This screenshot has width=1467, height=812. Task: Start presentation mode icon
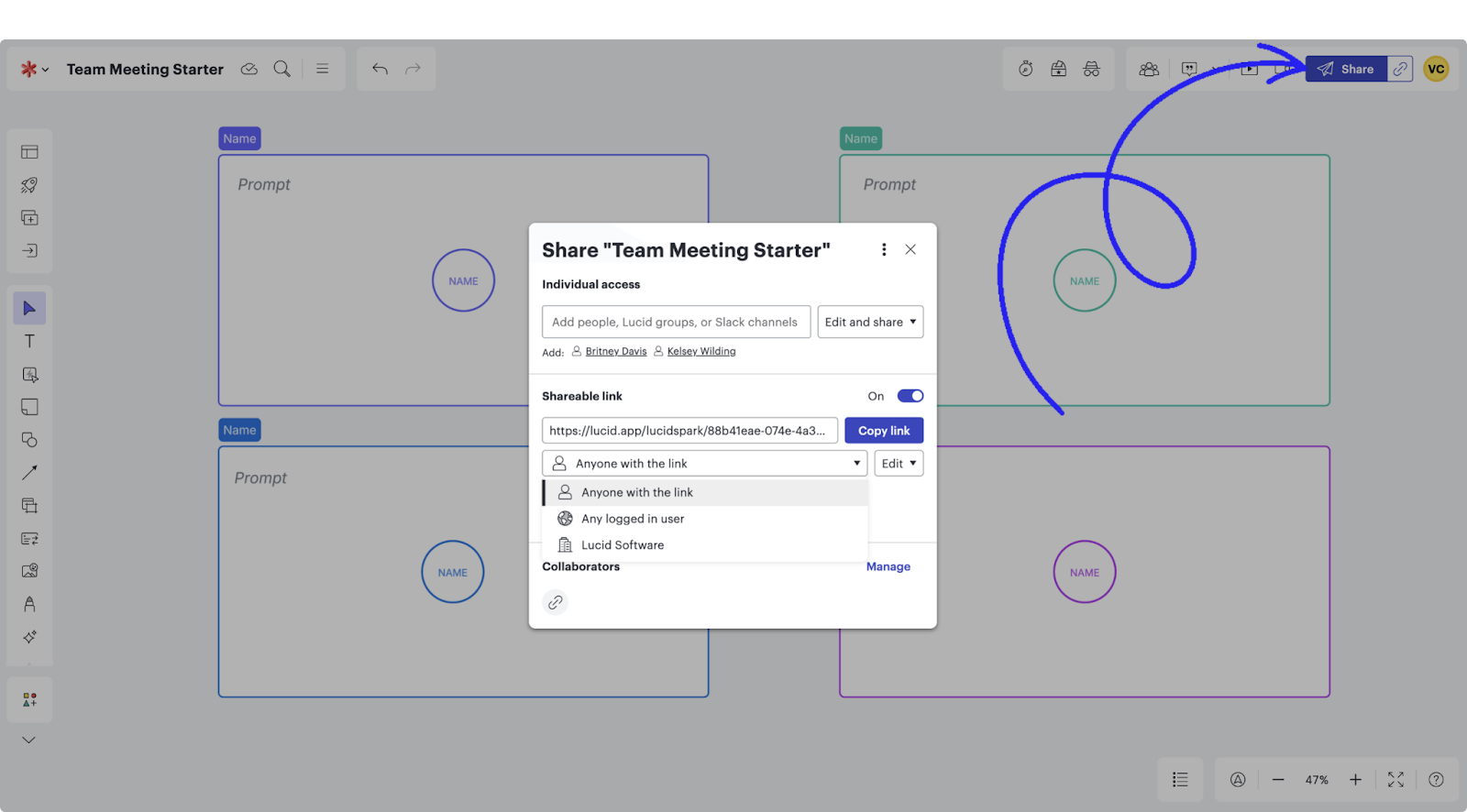1250,70
